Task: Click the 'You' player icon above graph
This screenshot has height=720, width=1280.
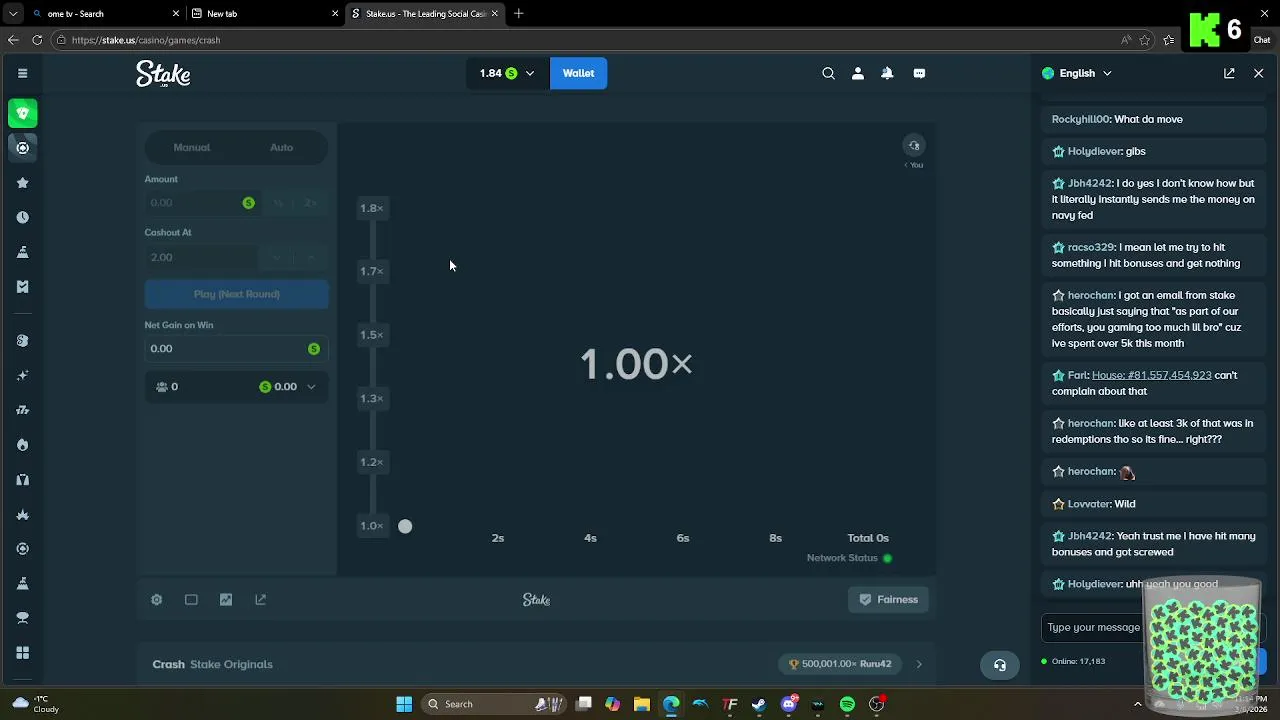Action: click(x=913, y=146)
